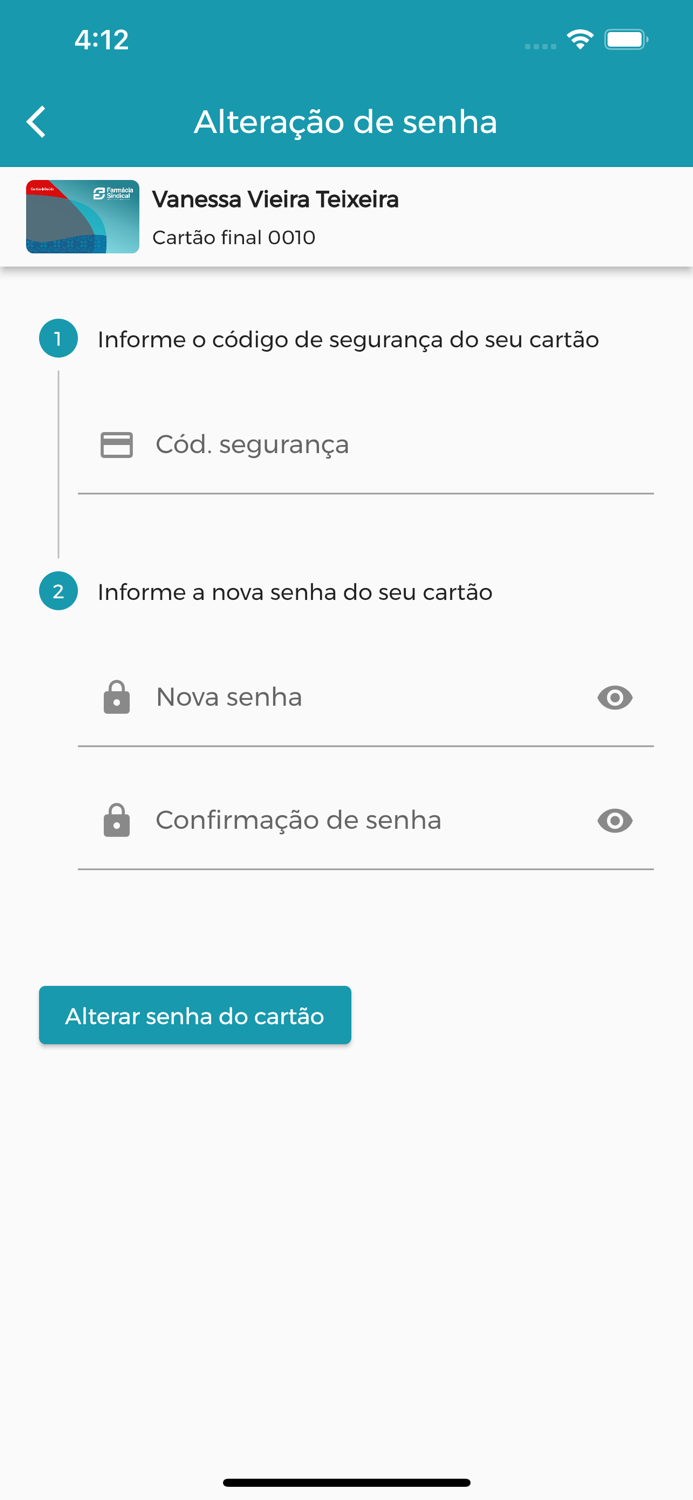Toggle visibility on the Nova senha eye icon
This screenshot has height=1500, width=693.
point(614,698)
